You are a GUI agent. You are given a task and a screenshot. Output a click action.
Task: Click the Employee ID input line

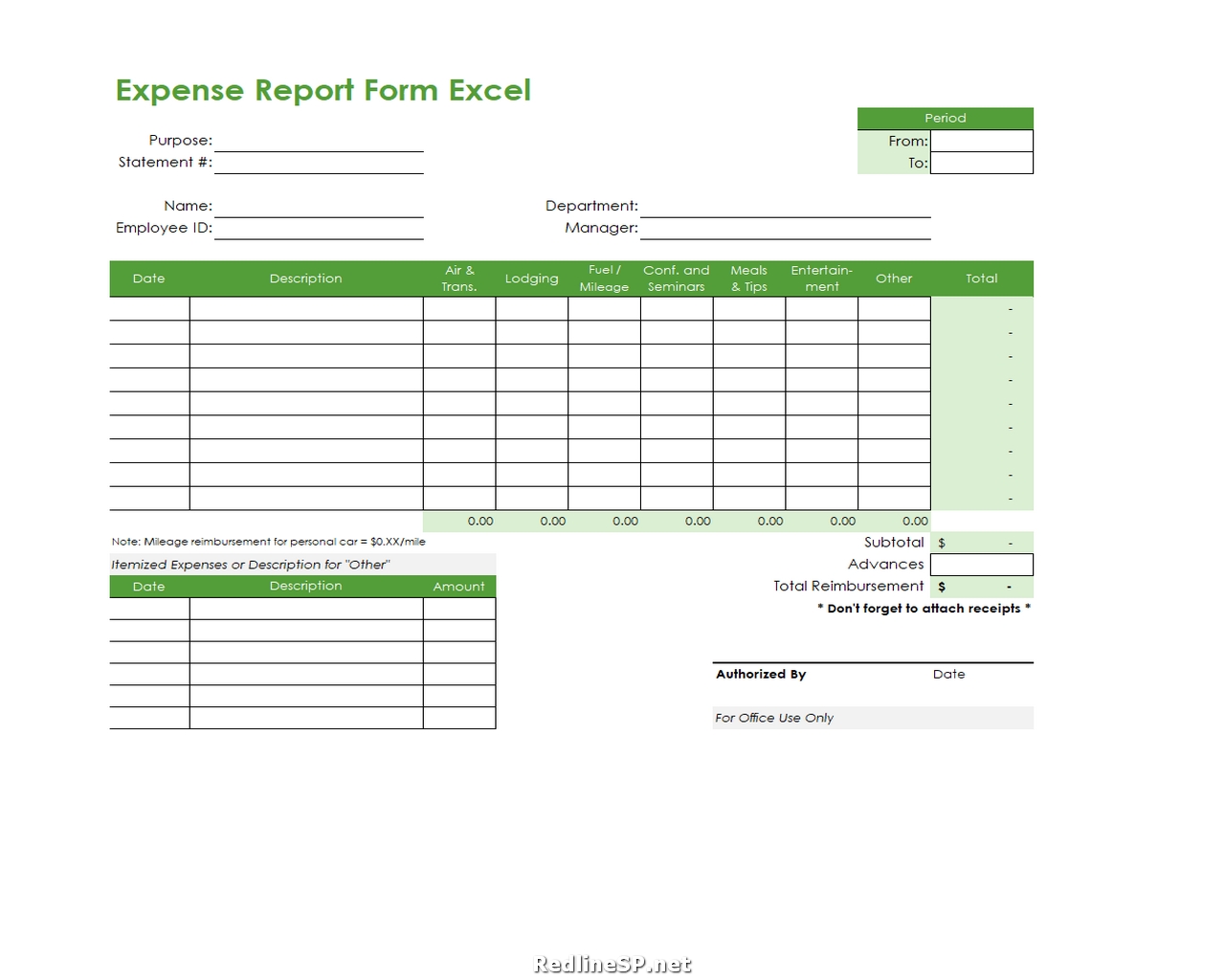(319, 228)
